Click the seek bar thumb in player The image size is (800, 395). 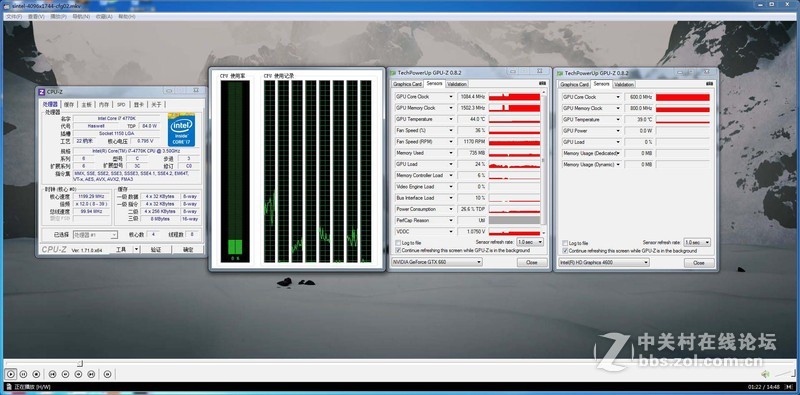80,363
